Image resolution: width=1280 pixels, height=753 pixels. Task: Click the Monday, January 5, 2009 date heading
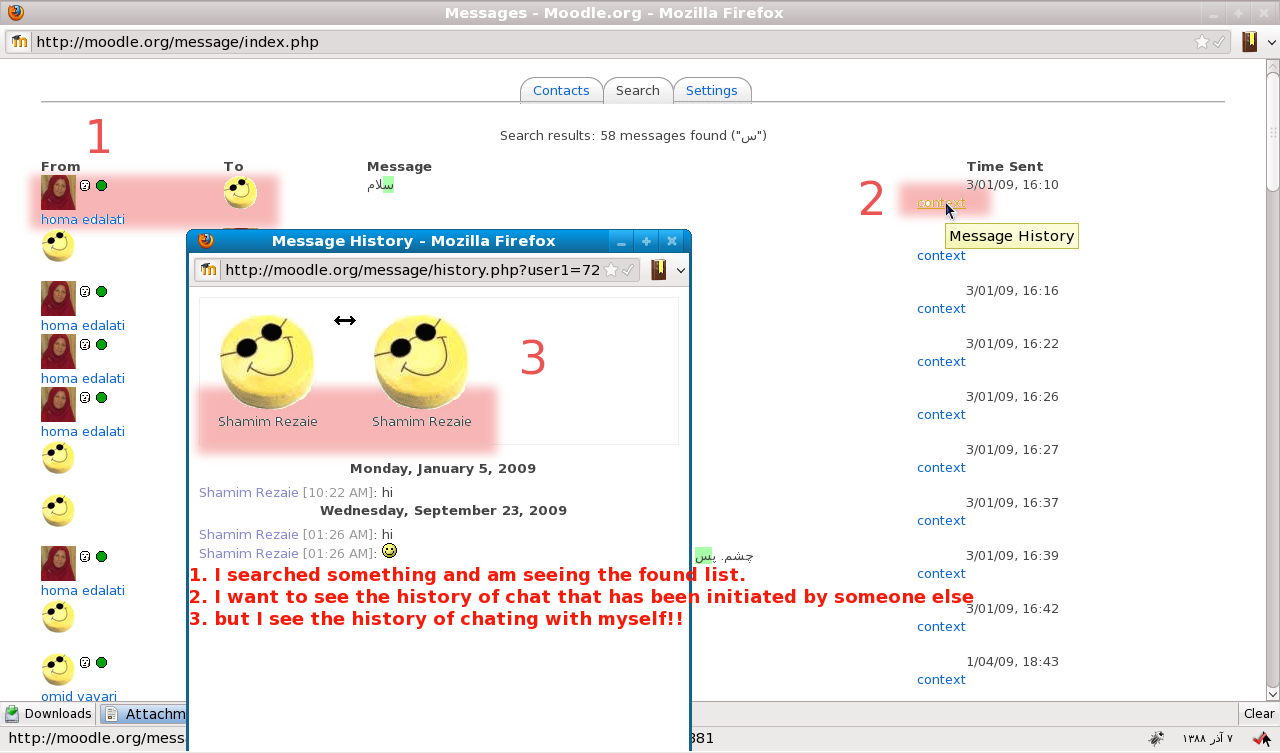click(443, 468)
